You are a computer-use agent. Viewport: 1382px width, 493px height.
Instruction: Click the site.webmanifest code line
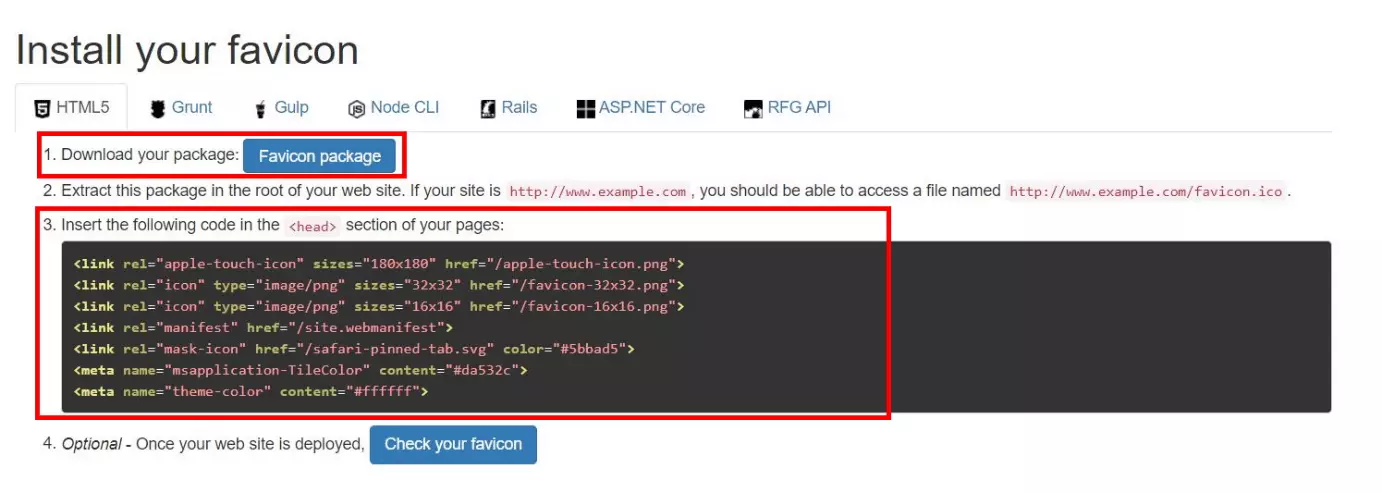(x=263, y=327)
